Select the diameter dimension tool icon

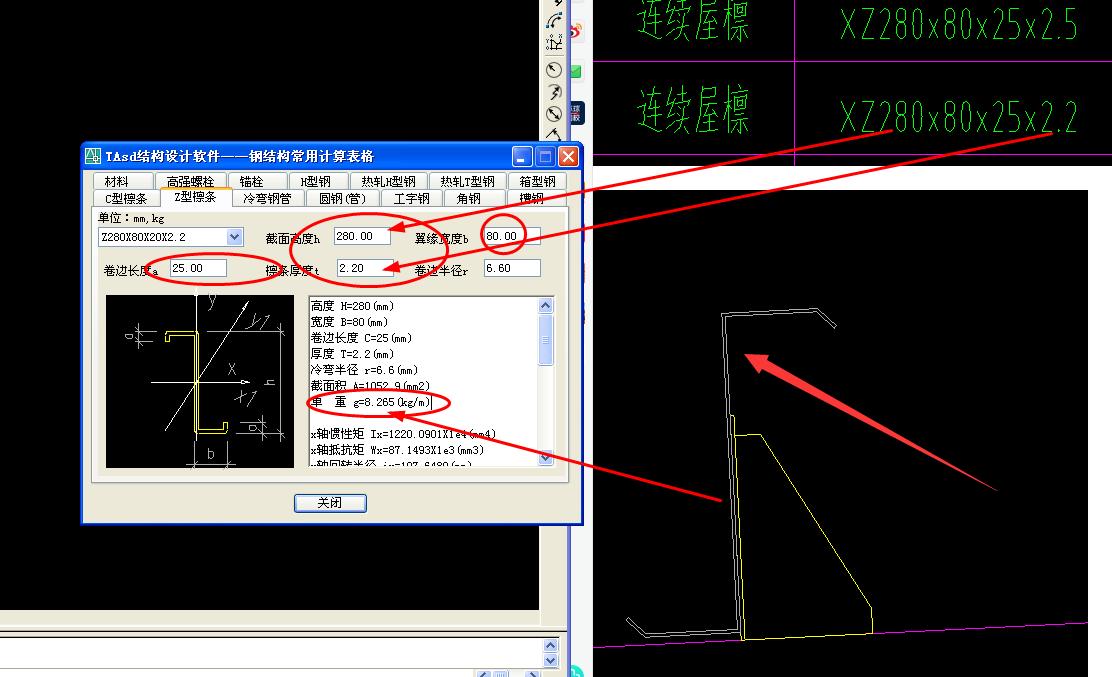click(x=554, y=113)
